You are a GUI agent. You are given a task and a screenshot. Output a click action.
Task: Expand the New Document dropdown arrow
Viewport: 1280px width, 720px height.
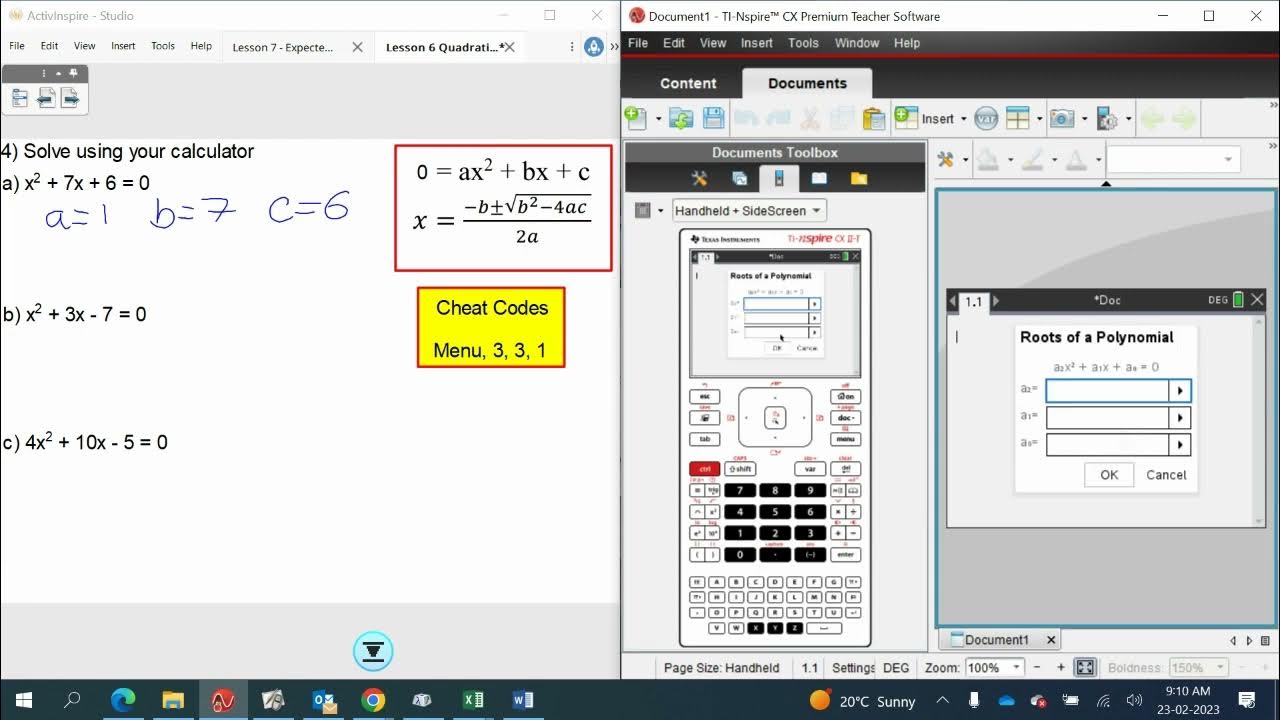[659, 119]
